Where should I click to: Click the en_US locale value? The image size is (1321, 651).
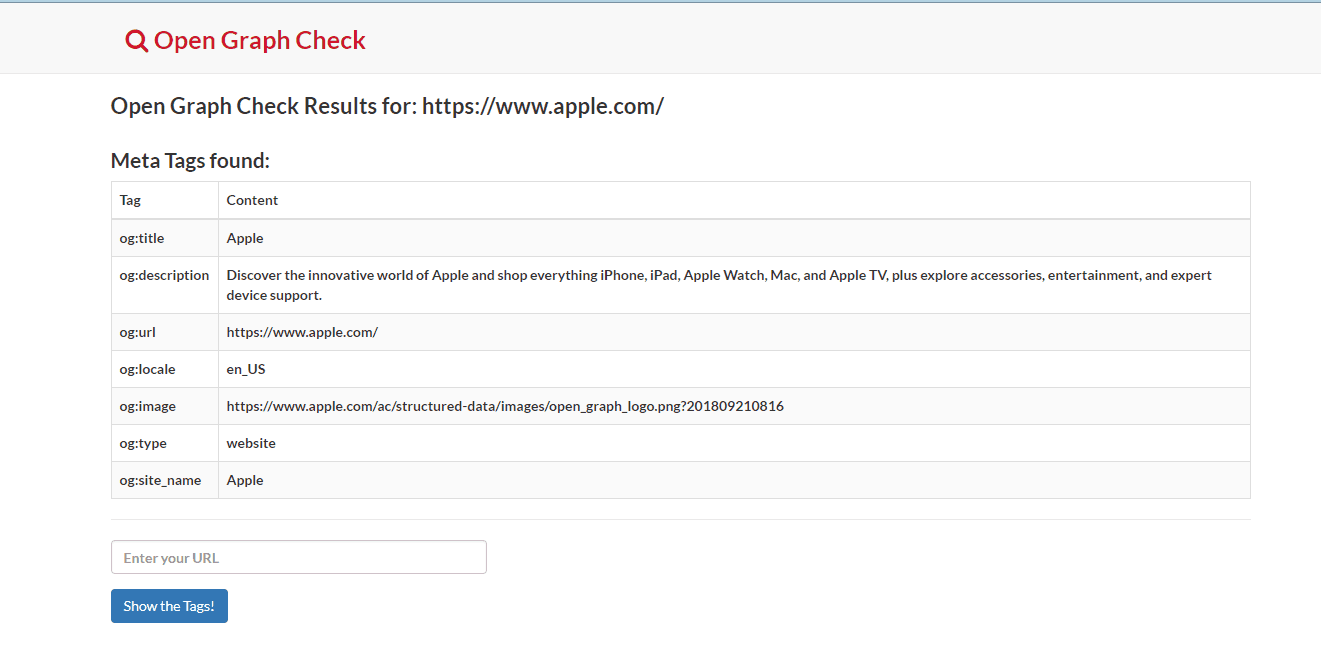(245, 369)
